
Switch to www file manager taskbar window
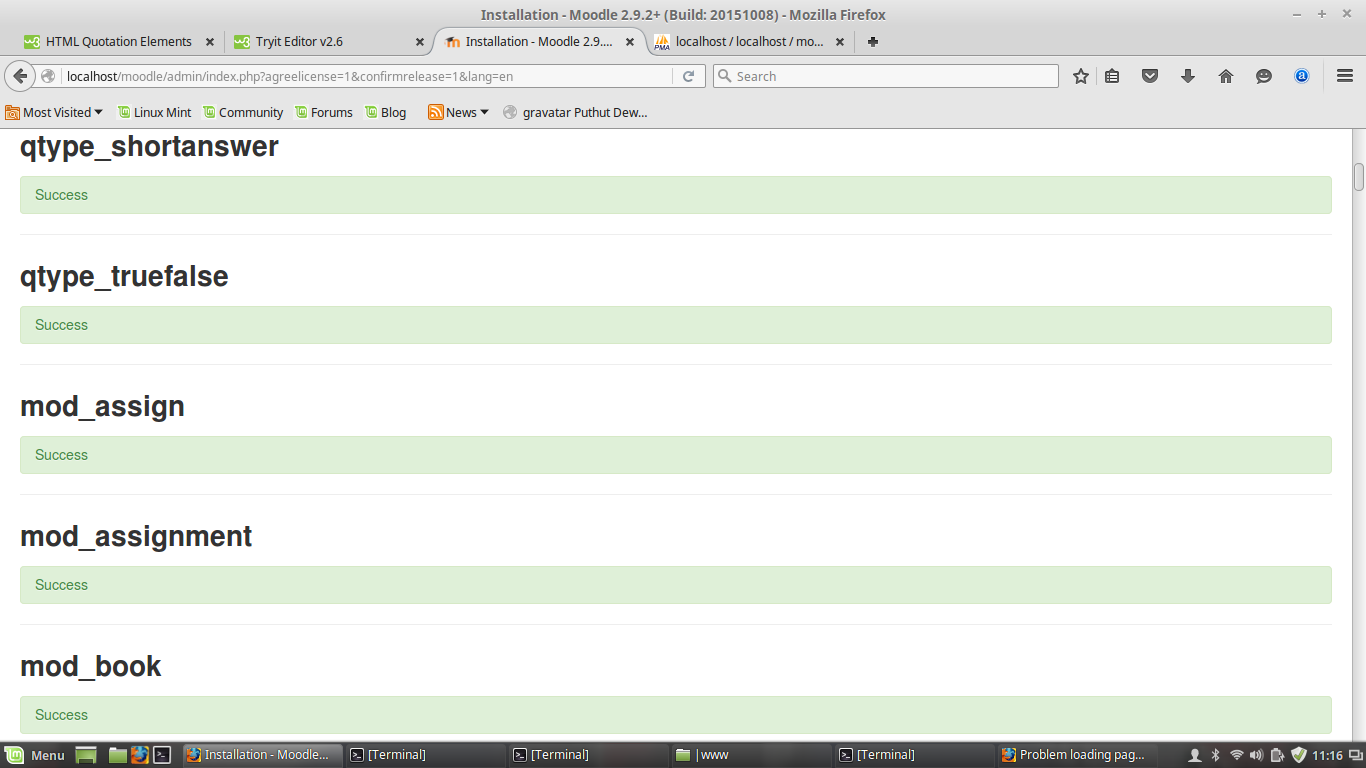tap(750, 755)
